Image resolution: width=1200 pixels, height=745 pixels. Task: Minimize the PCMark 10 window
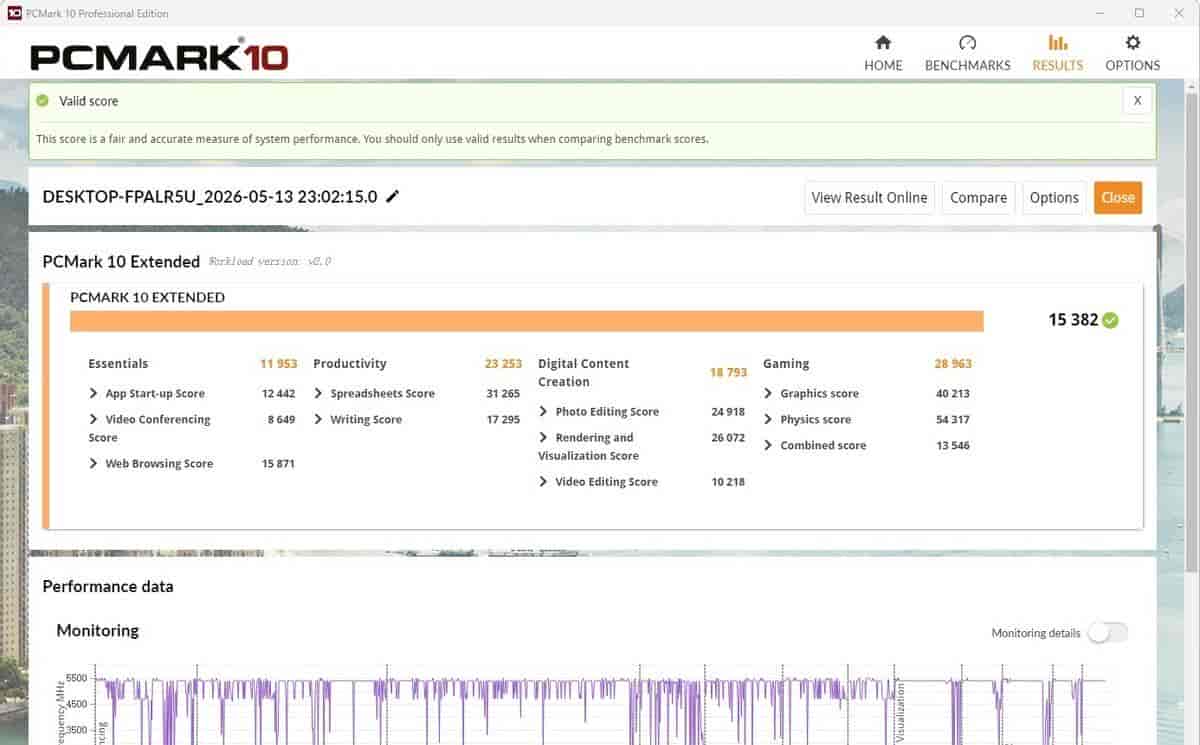point(1098,13)
